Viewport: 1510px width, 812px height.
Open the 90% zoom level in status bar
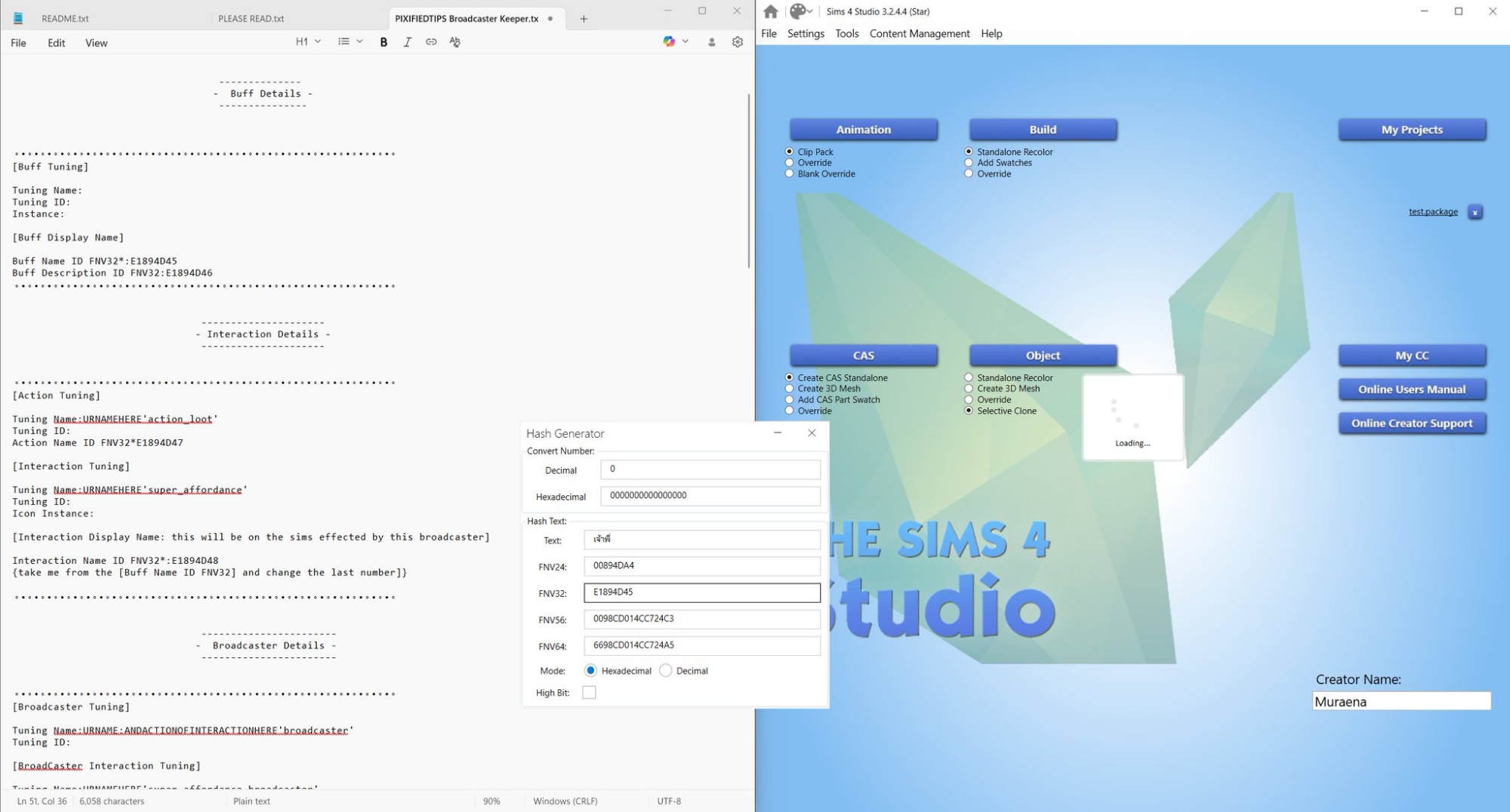(492, 801)
